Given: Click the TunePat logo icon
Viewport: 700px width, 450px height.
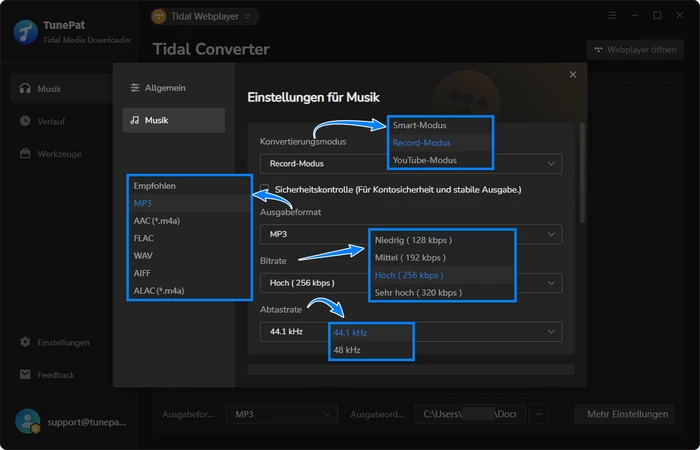Looking at the screenshot, I should click(25, 32).
